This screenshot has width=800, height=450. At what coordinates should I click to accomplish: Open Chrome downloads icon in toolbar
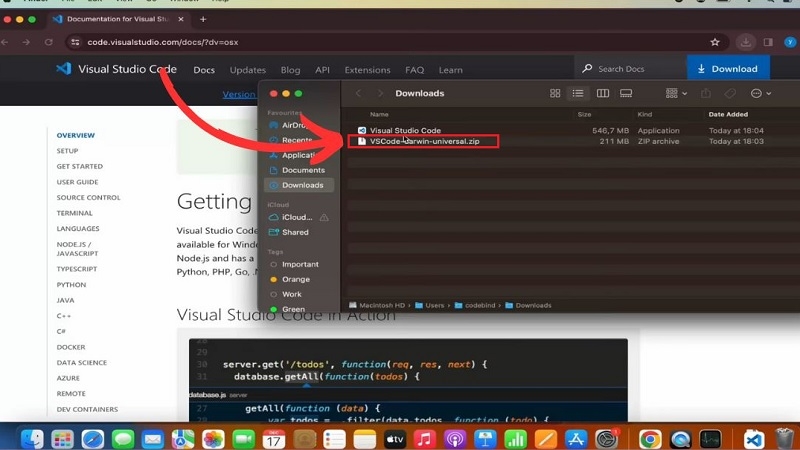(x=745, y=42)
